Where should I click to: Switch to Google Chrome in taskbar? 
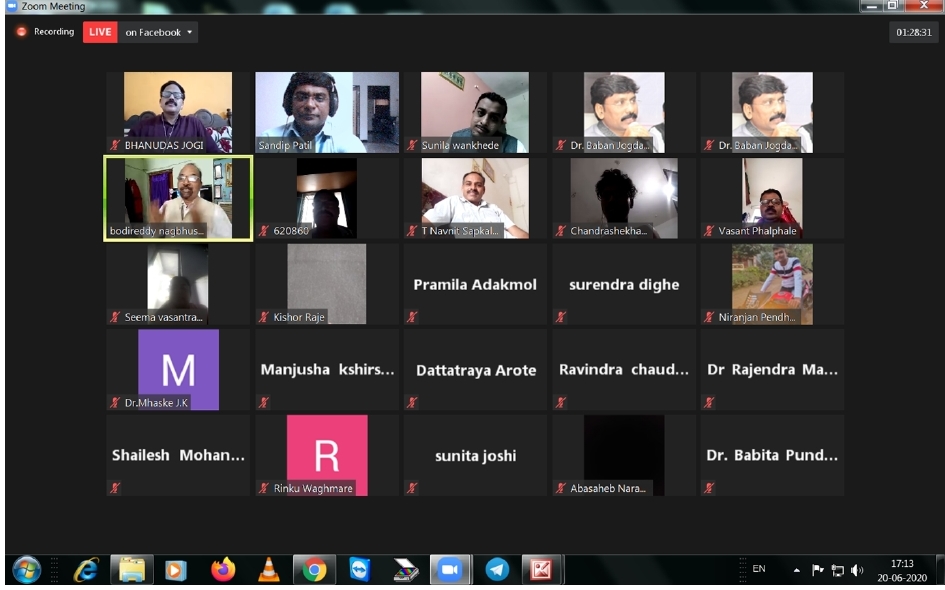[x=315, y=570]
